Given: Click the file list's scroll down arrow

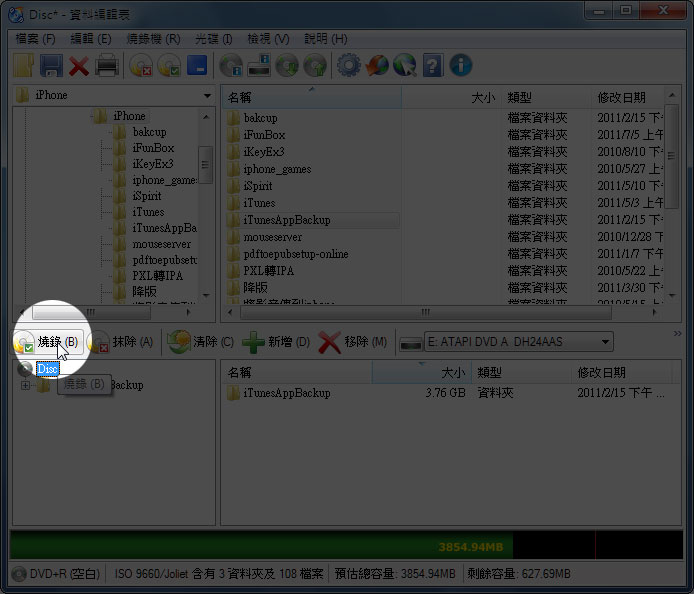Looking at the screenshot, I should coord(672,295).
